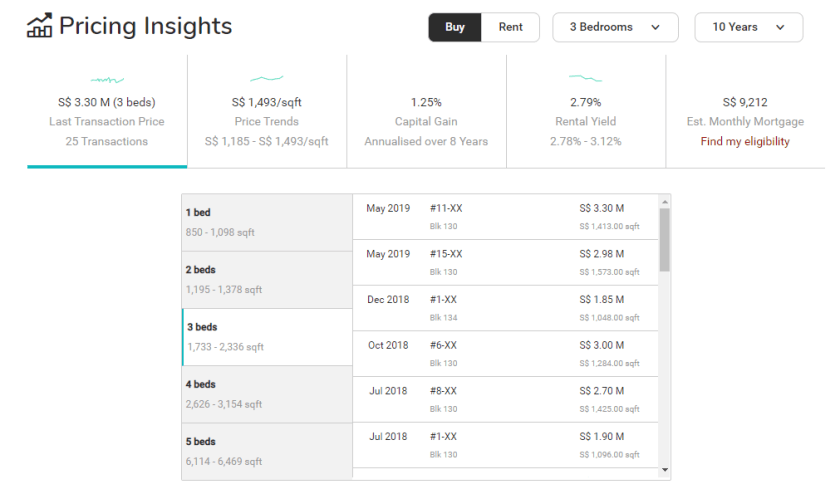Click the scroll down arrow in transactions list
This screenshot has height=489, width=840.
click(665, 469)
